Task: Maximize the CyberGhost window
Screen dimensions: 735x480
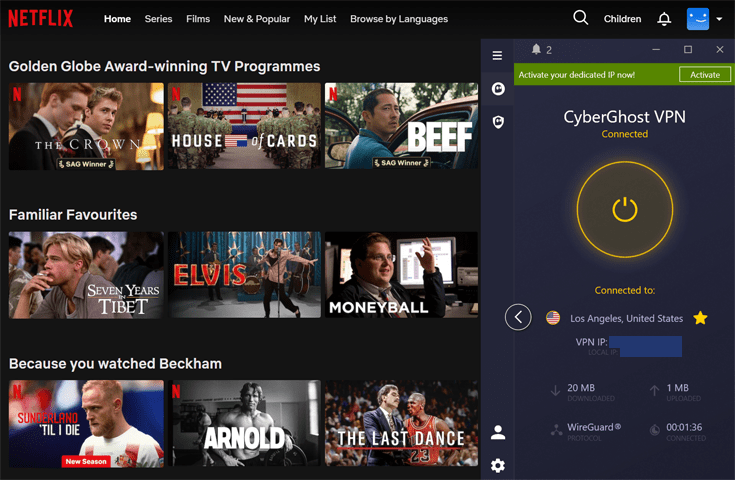Action: click(688, 49)
